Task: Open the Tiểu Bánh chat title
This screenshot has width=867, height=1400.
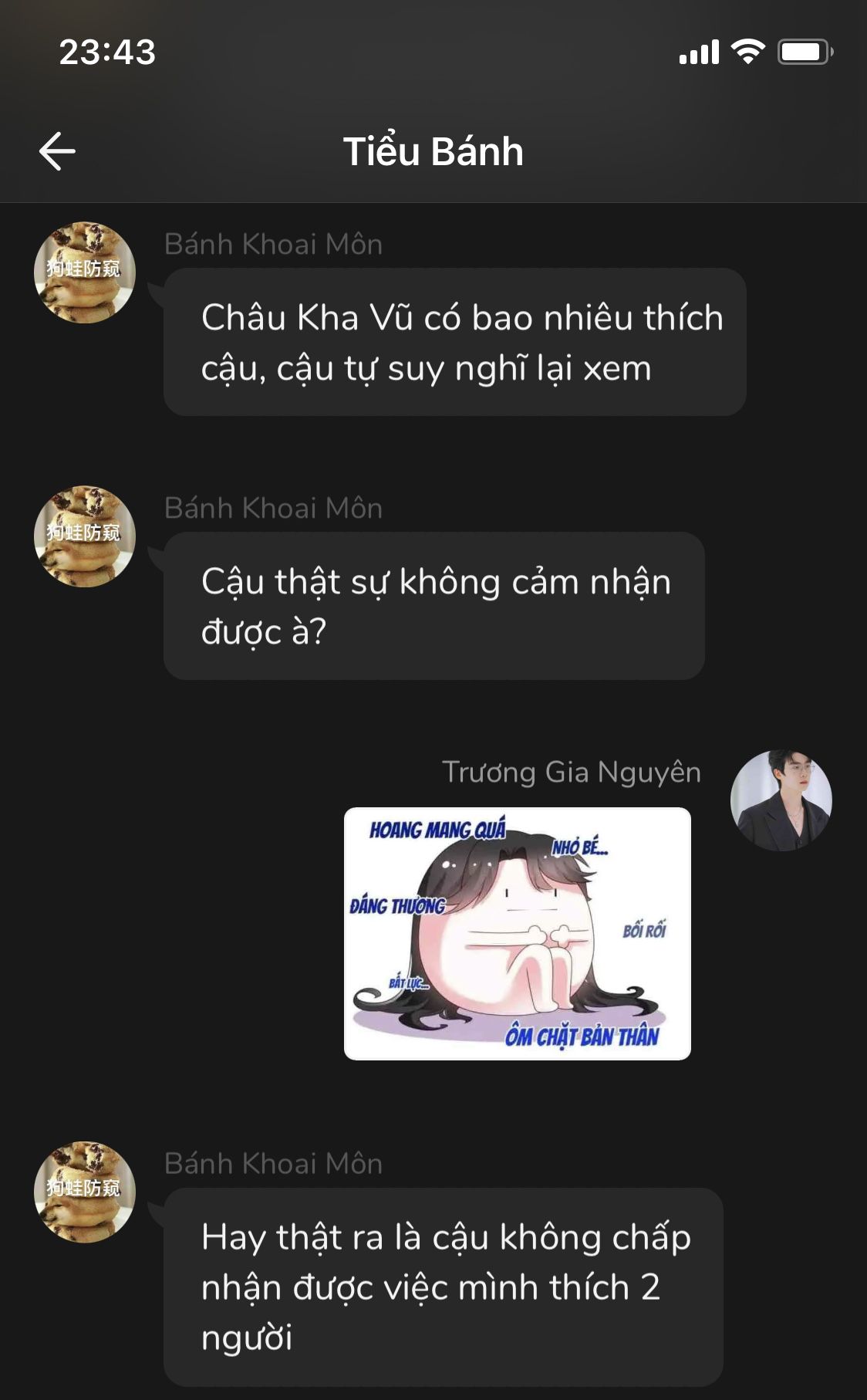Action: (433, 151)
